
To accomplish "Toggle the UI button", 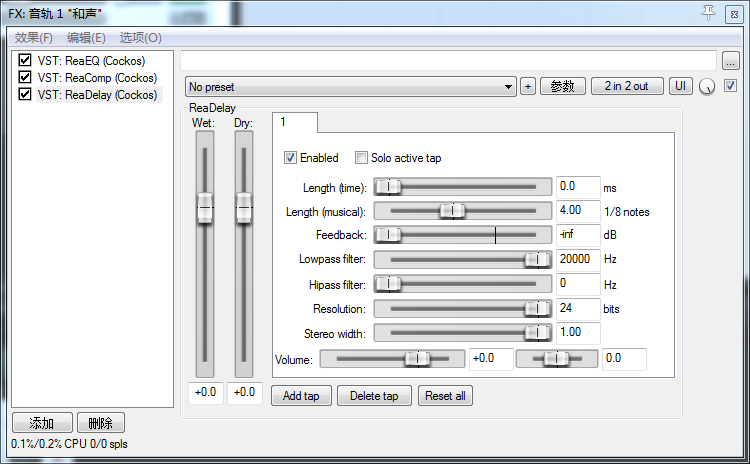I will coord(681,86).
